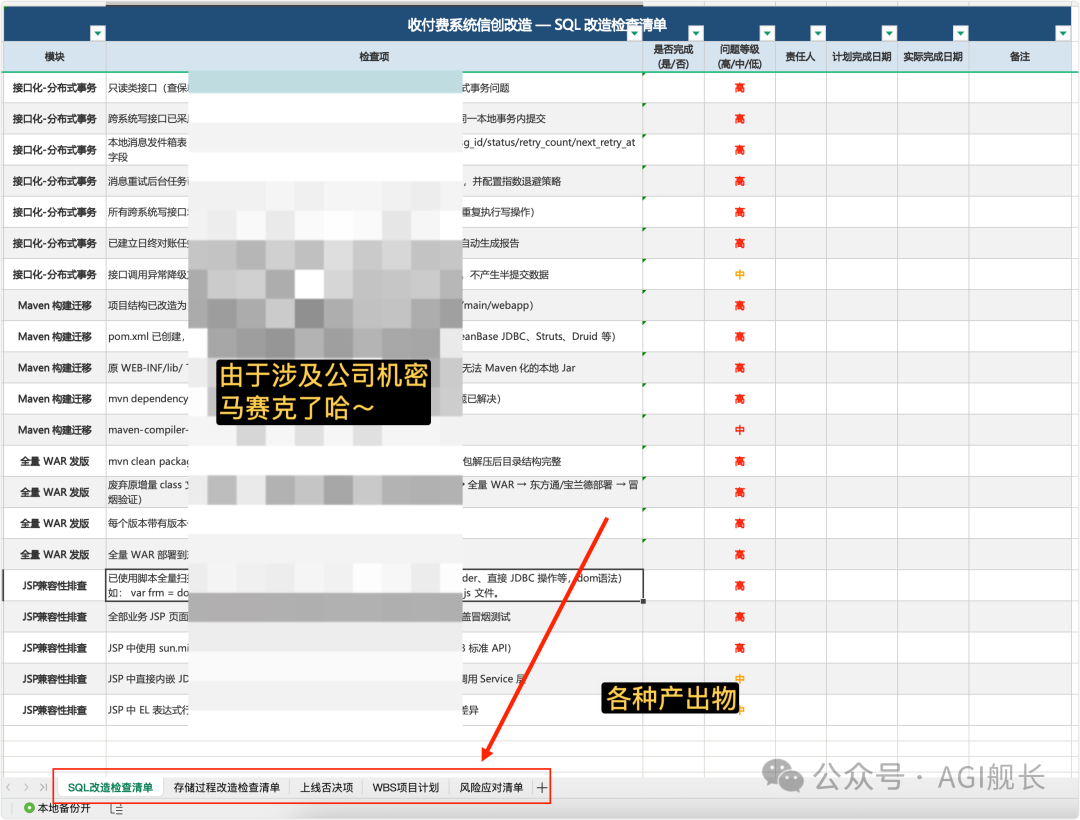The width and height of the screenshot is (1080, 820).
Task: Click empty 是否完成 cell in 只读类接口 row
Action: coord(674,87)
